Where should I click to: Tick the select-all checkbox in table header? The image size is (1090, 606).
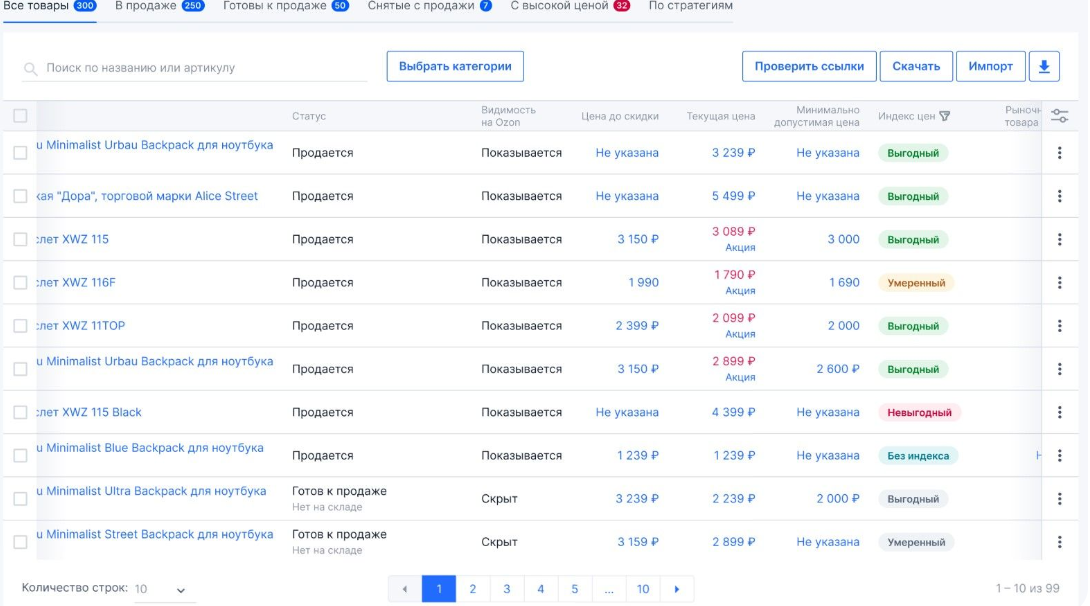(x=20, y=116)
